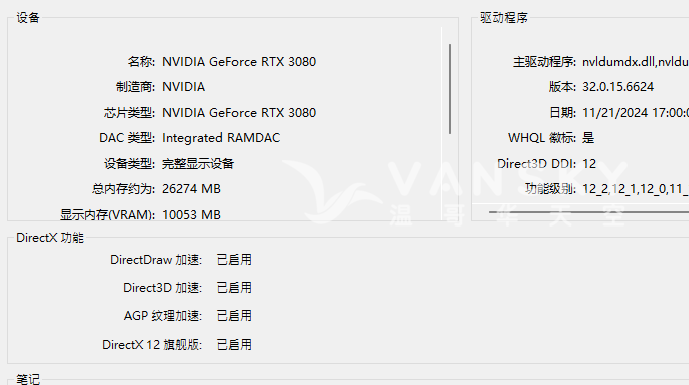Click the 显示内存(VRAM): label
689x385 pixels.
(108, 214)
